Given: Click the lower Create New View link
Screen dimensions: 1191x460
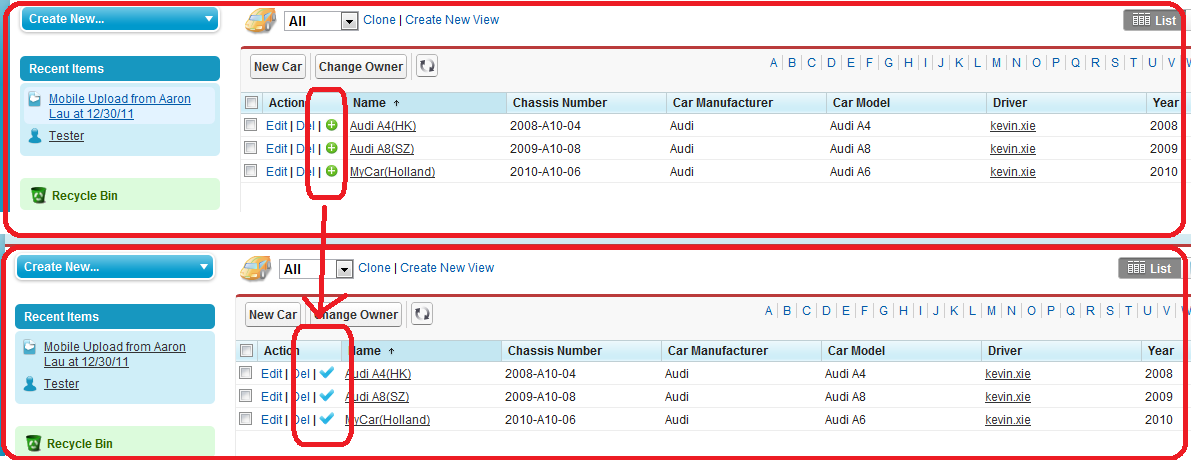Looking at the screenshot, I should (x=447, y=268).
